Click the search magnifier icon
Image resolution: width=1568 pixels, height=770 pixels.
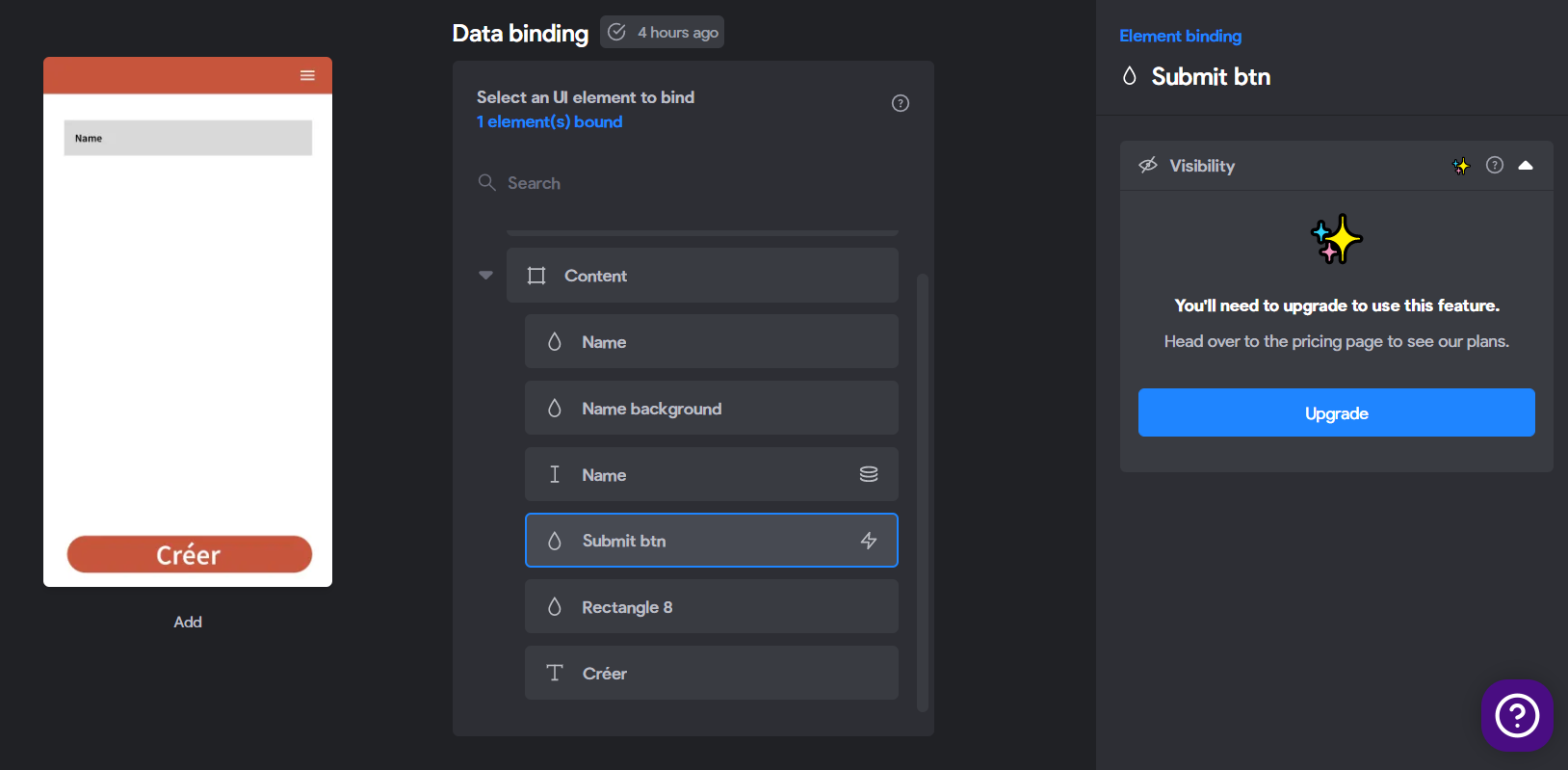tap(487, 182)
